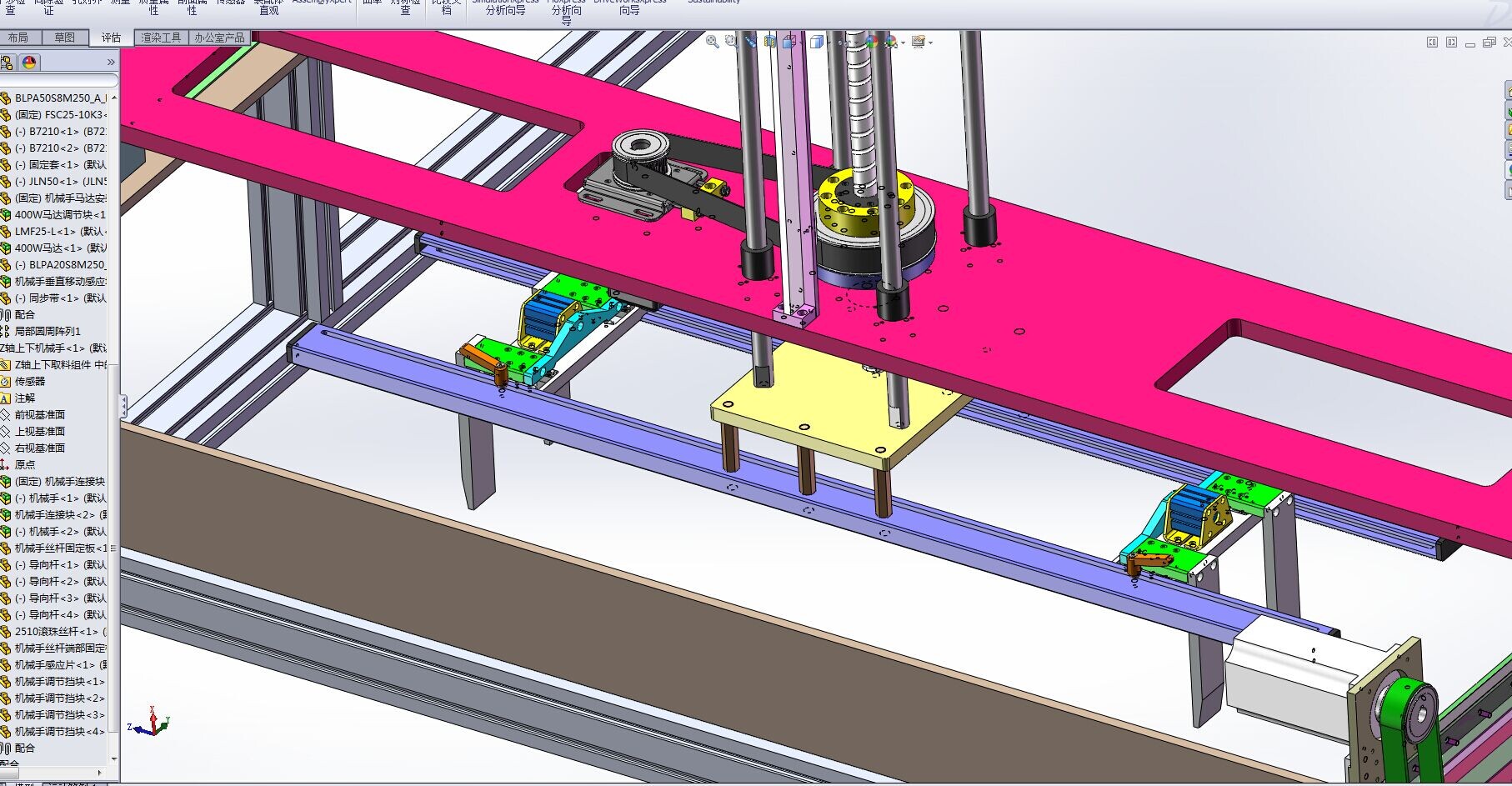The width and height of the screenshot is (1512, 786).
Task: Select 机械手连接块<2> in tree
Action: (x=60, y=514)
